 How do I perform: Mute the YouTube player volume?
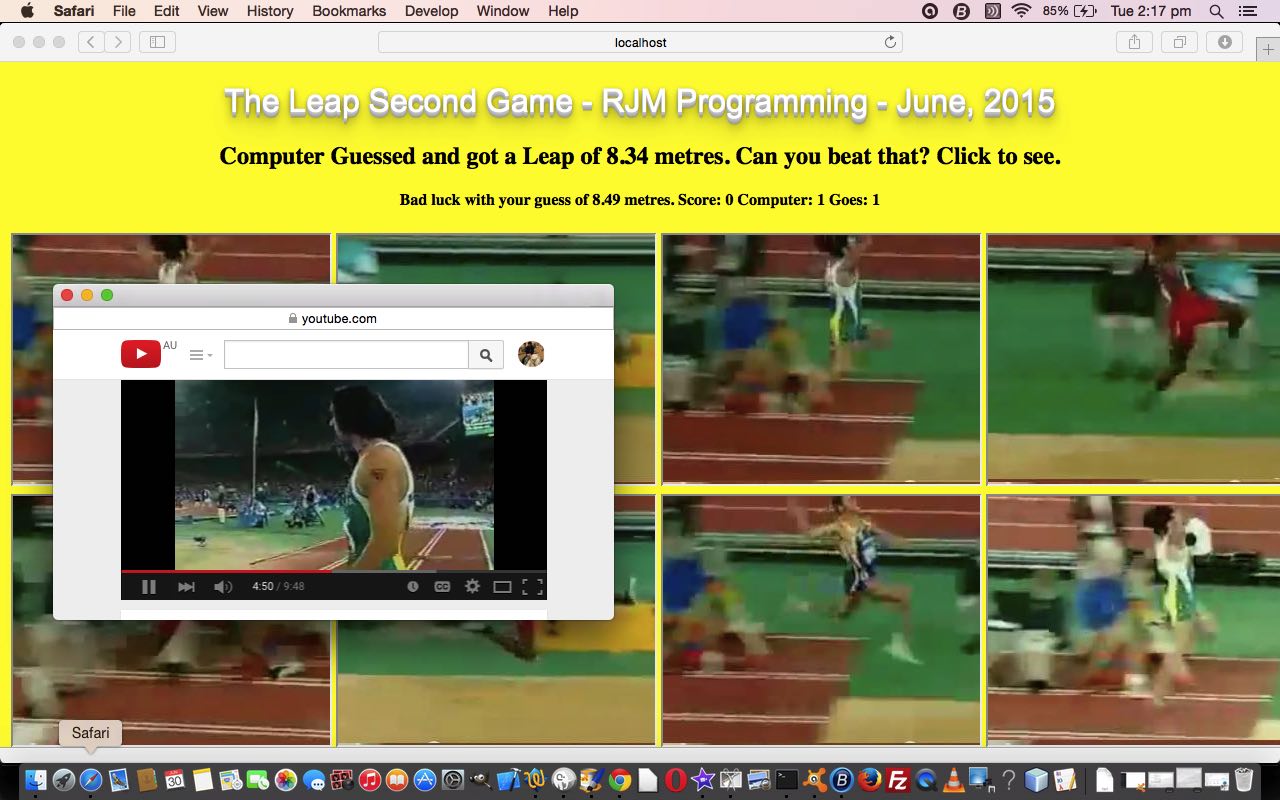(223, 586)
